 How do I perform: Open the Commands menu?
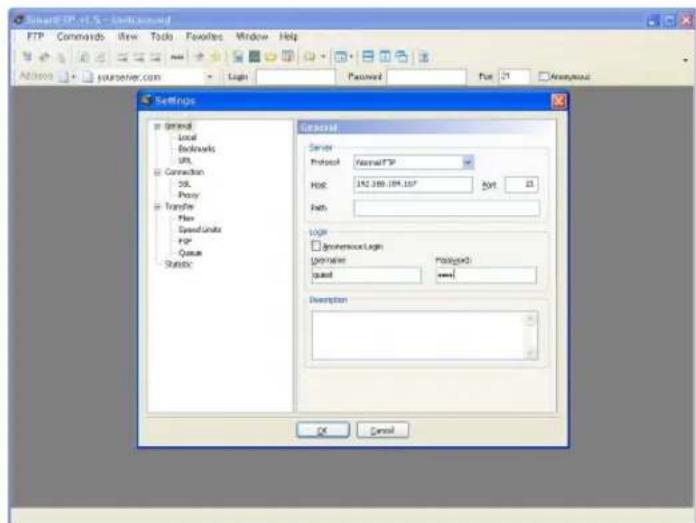point(81,36)
